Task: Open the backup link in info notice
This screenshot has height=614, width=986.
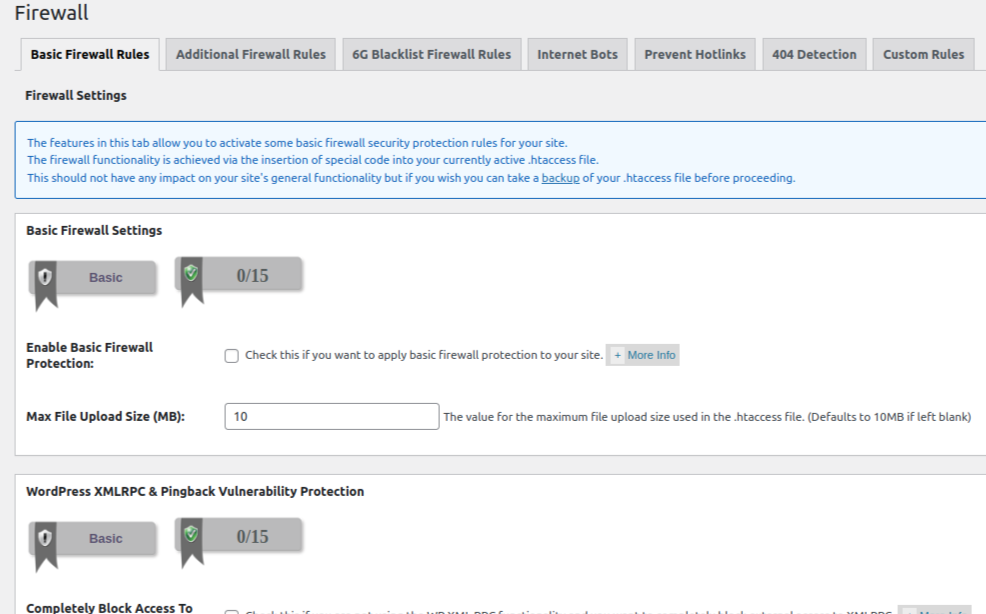Action: point(560,178)
